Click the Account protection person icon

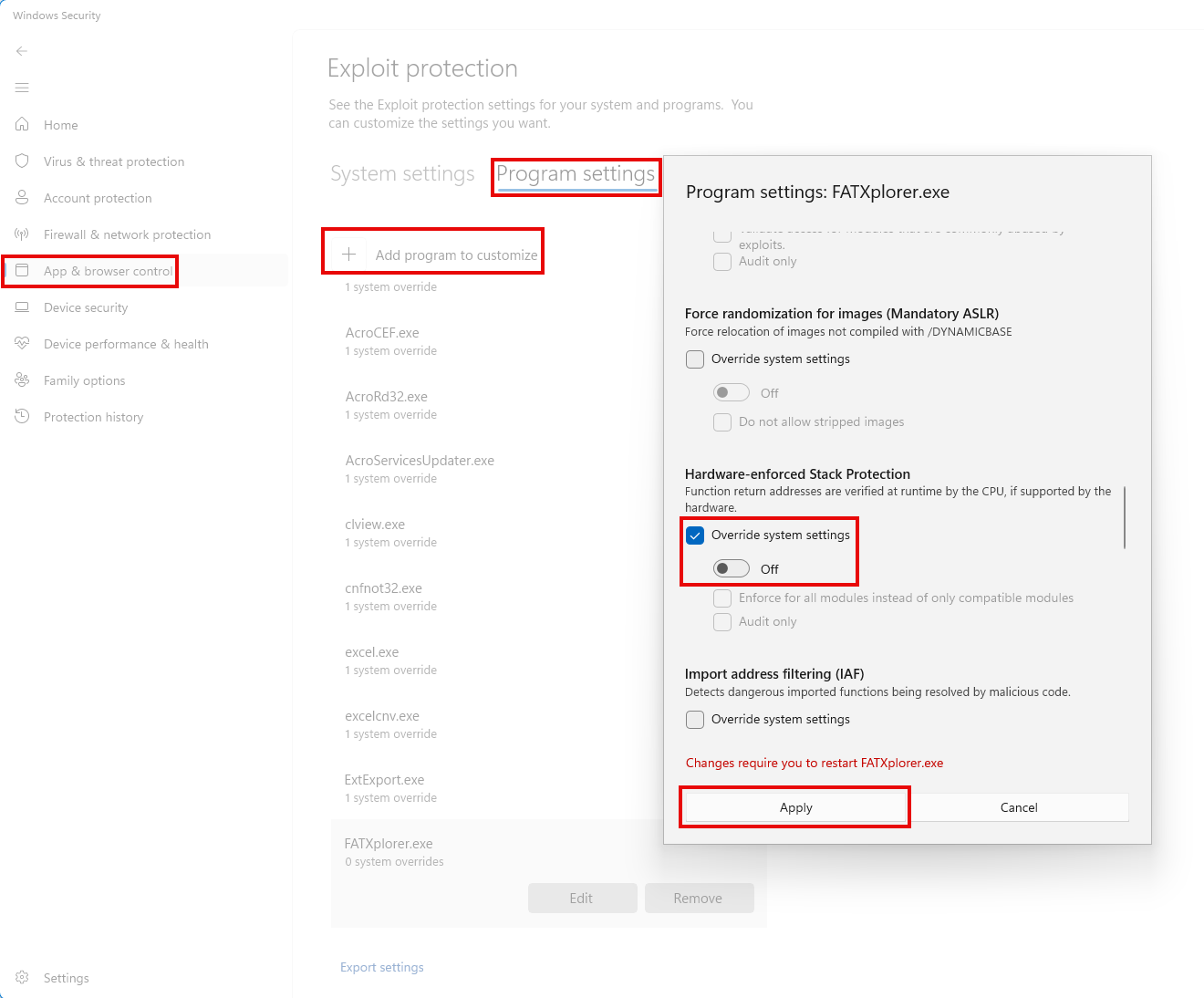click(22, 197)
